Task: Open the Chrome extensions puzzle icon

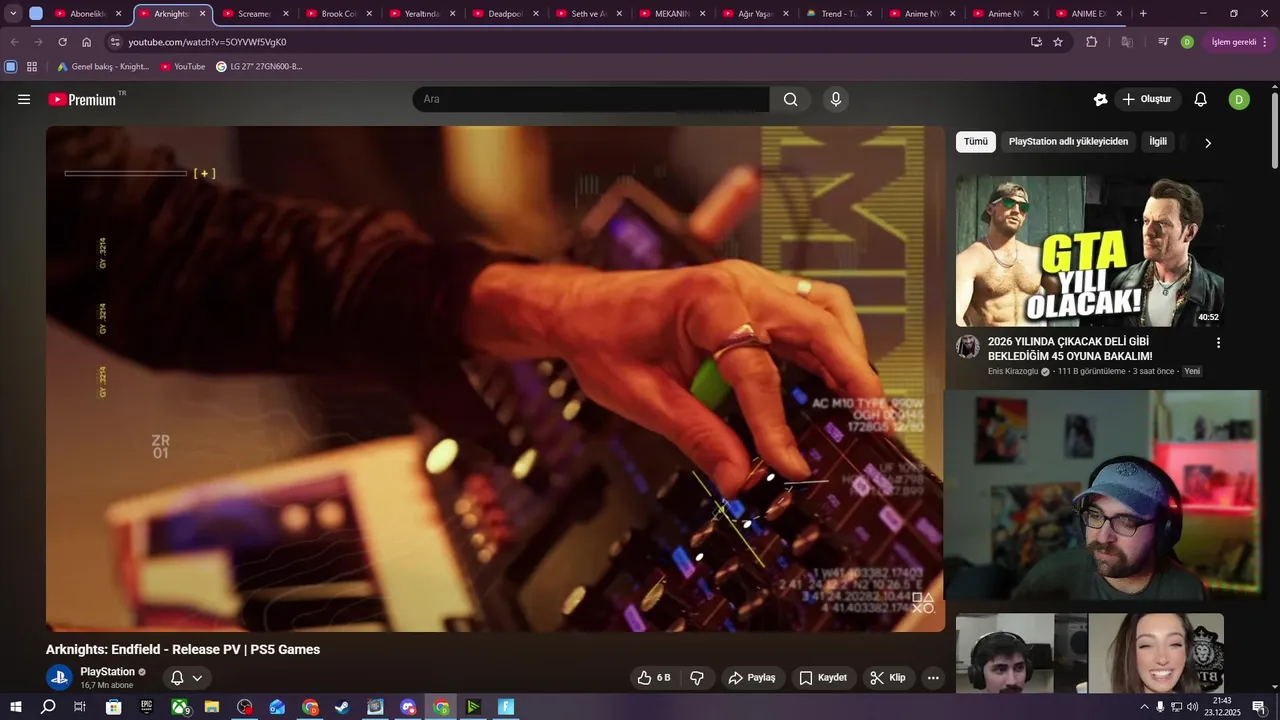Action: pyautogui.click(x=1091, y=42)
